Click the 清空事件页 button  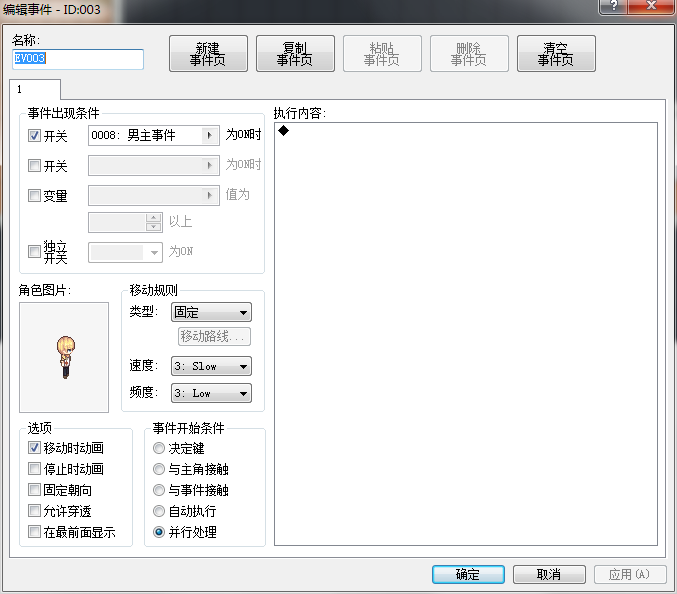click(x=556, y=54)
